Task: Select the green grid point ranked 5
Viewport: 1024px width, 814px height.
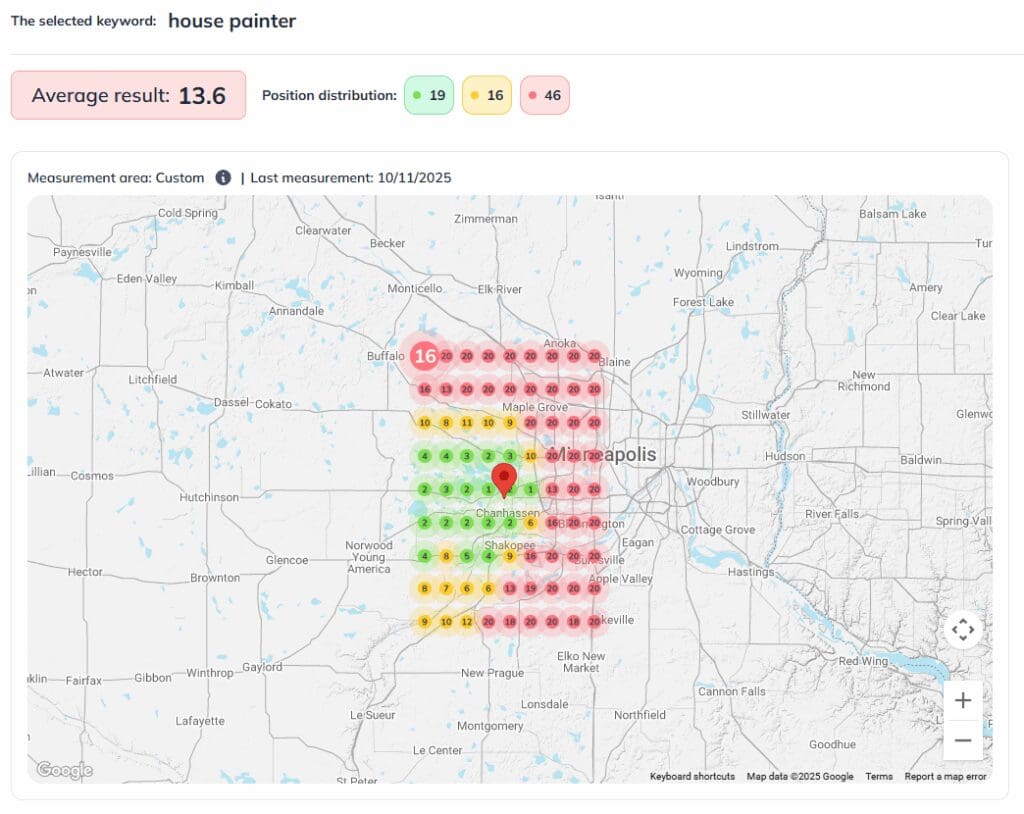Action: point(467,556)
